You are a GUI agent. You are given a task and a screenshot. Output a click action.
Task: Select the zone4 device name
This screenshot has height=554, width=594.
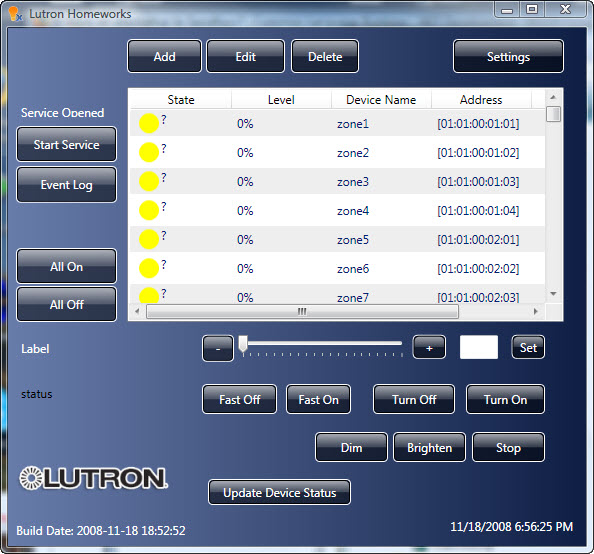coord(353,211)
